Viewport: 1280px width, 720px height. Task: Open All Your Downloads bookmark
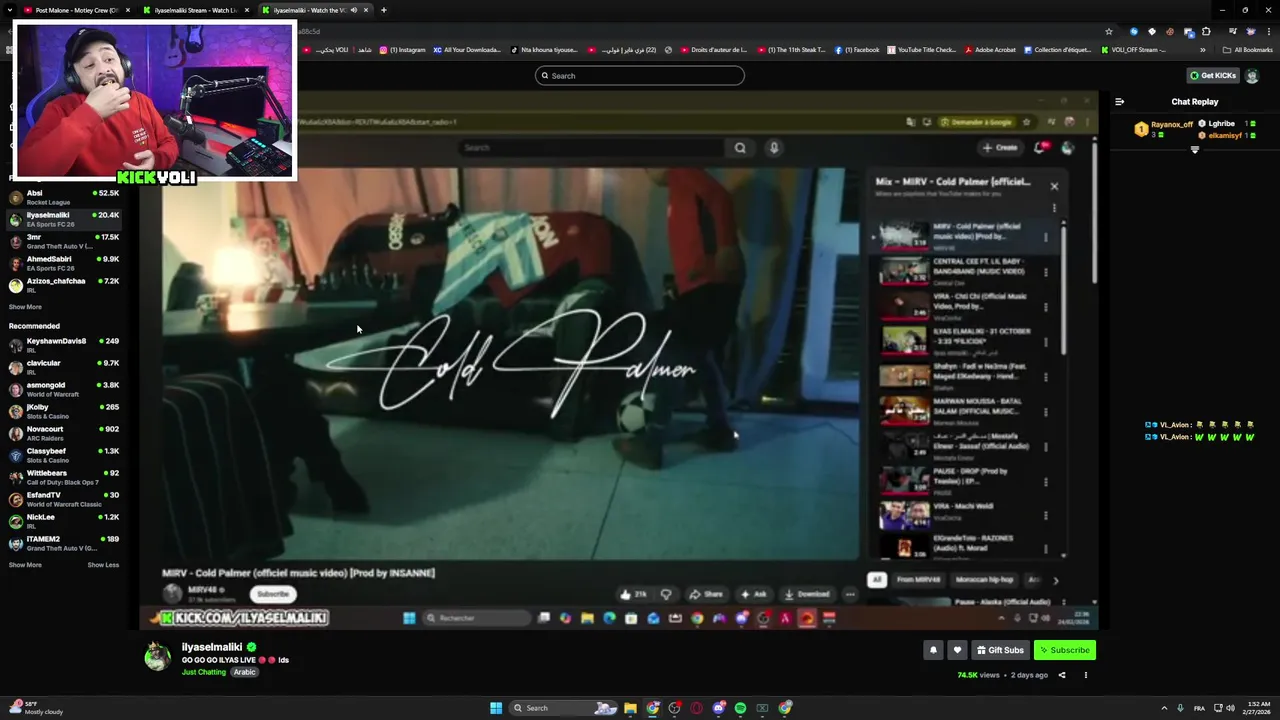468,50
